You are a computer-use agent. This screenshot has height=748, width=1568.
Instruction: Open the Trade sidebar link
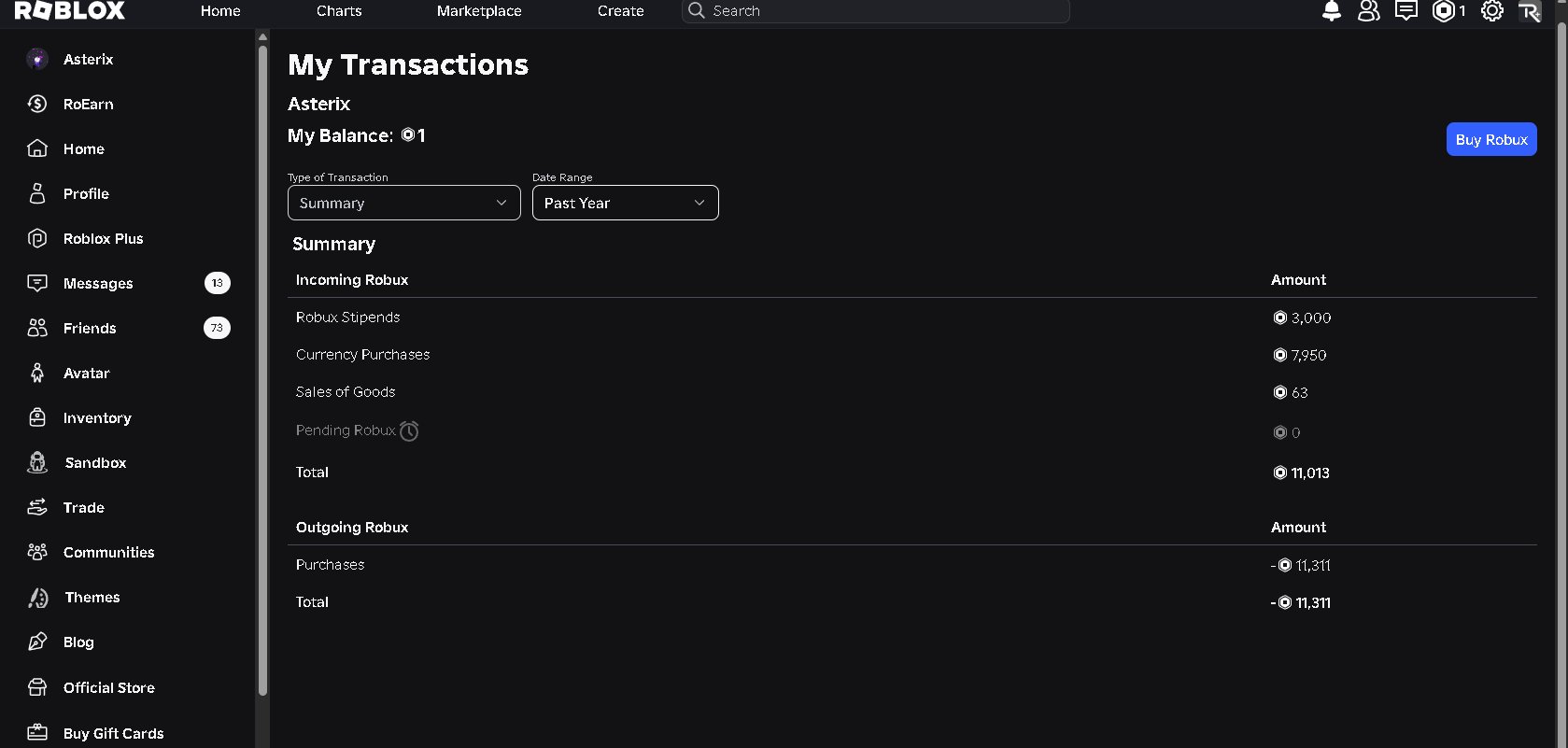[x=84, y=507]
